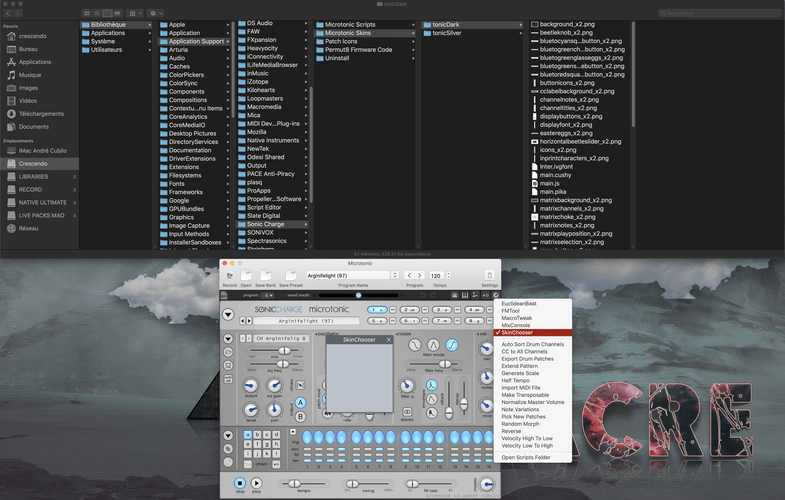
Task: Select the band-pass filter mode icon
Action: (433, 345)
